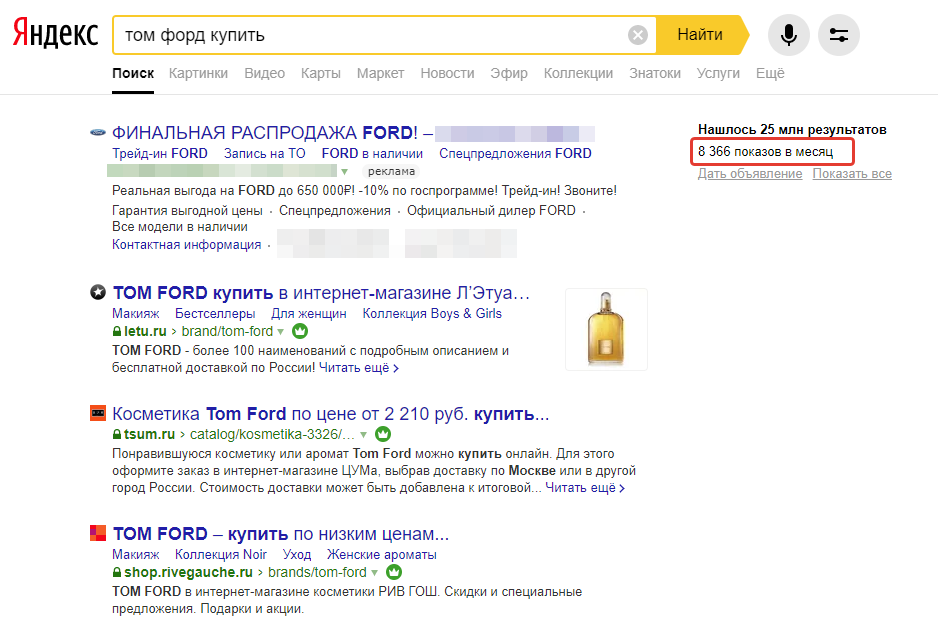The height and width of the screenshot is (631, 938).
Task: Expand dropdown arrow after tsum.ru catalog path
Action: pyautogui.click(x=363, y=435)
